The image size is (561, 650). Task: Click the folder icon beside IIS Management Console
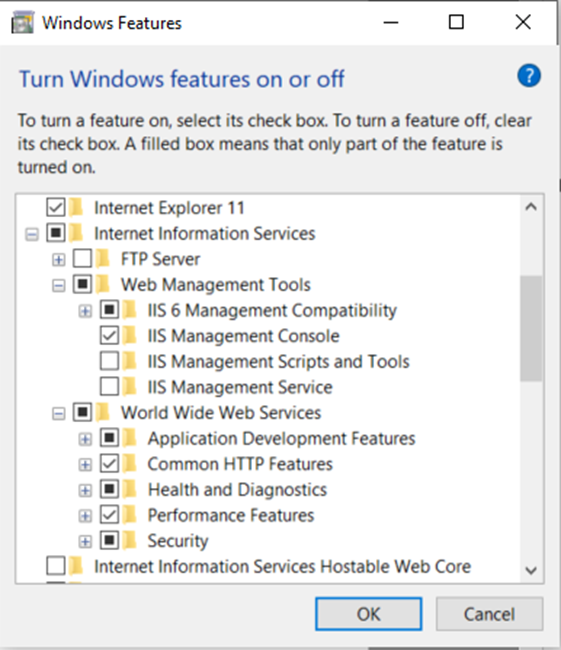129,336
